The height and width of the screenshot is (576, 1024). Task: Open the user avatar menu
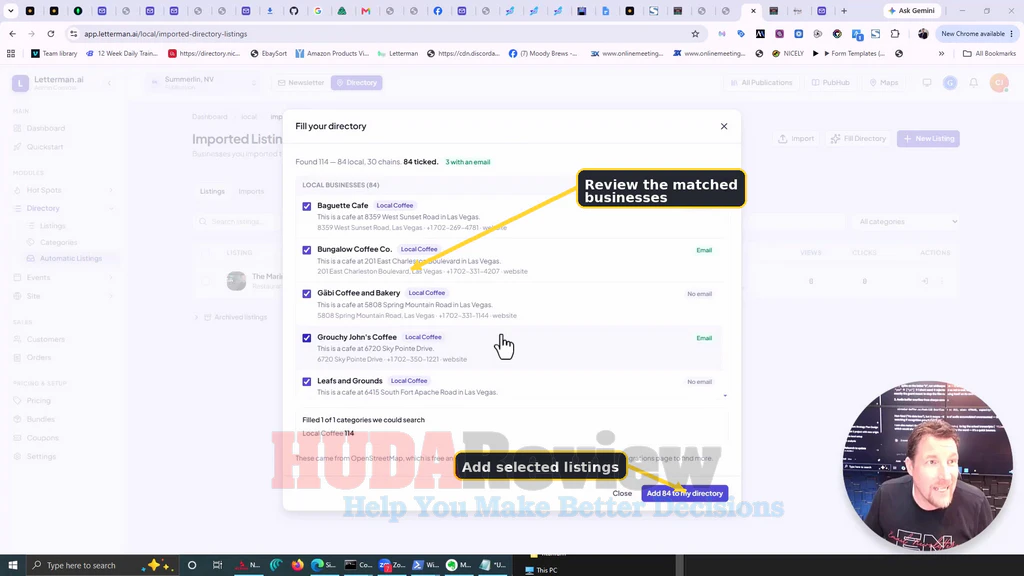[999, 83]
